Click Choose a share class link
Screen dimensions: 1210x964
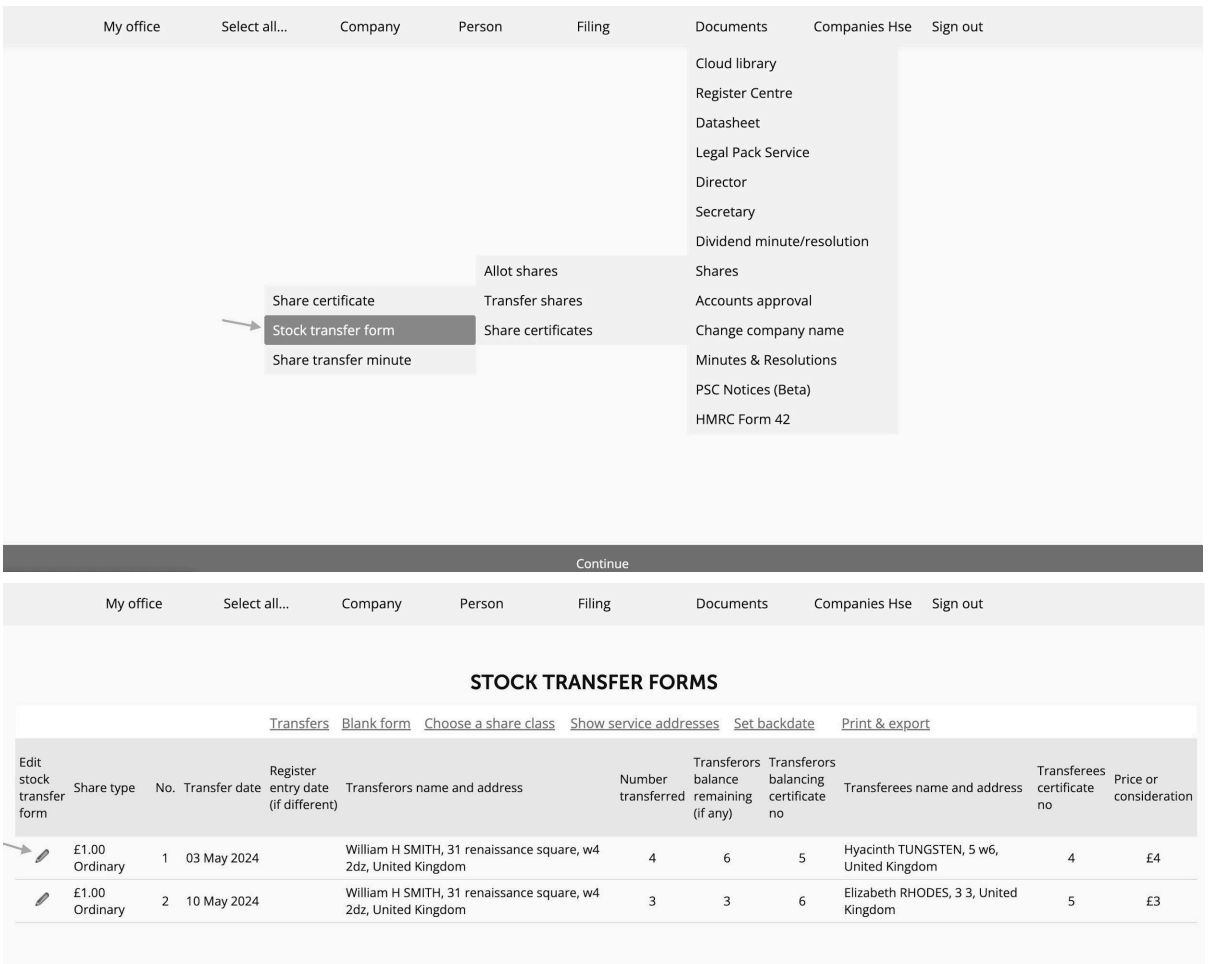(490, 724)
